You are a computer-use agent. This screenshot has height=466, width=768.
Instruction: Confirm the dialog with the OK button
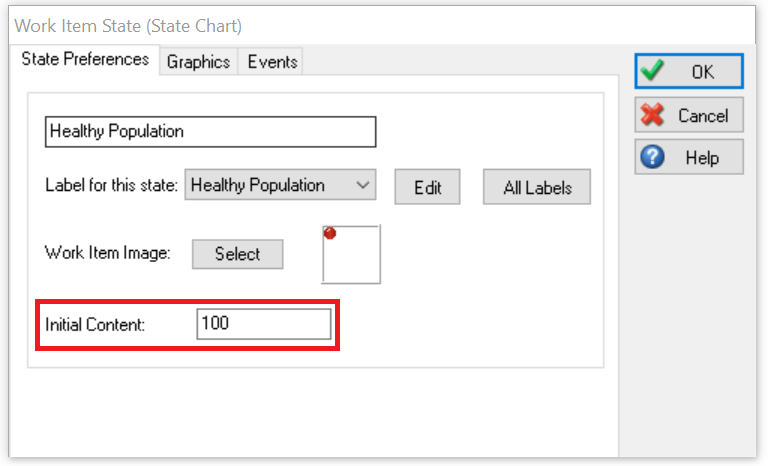689,71
